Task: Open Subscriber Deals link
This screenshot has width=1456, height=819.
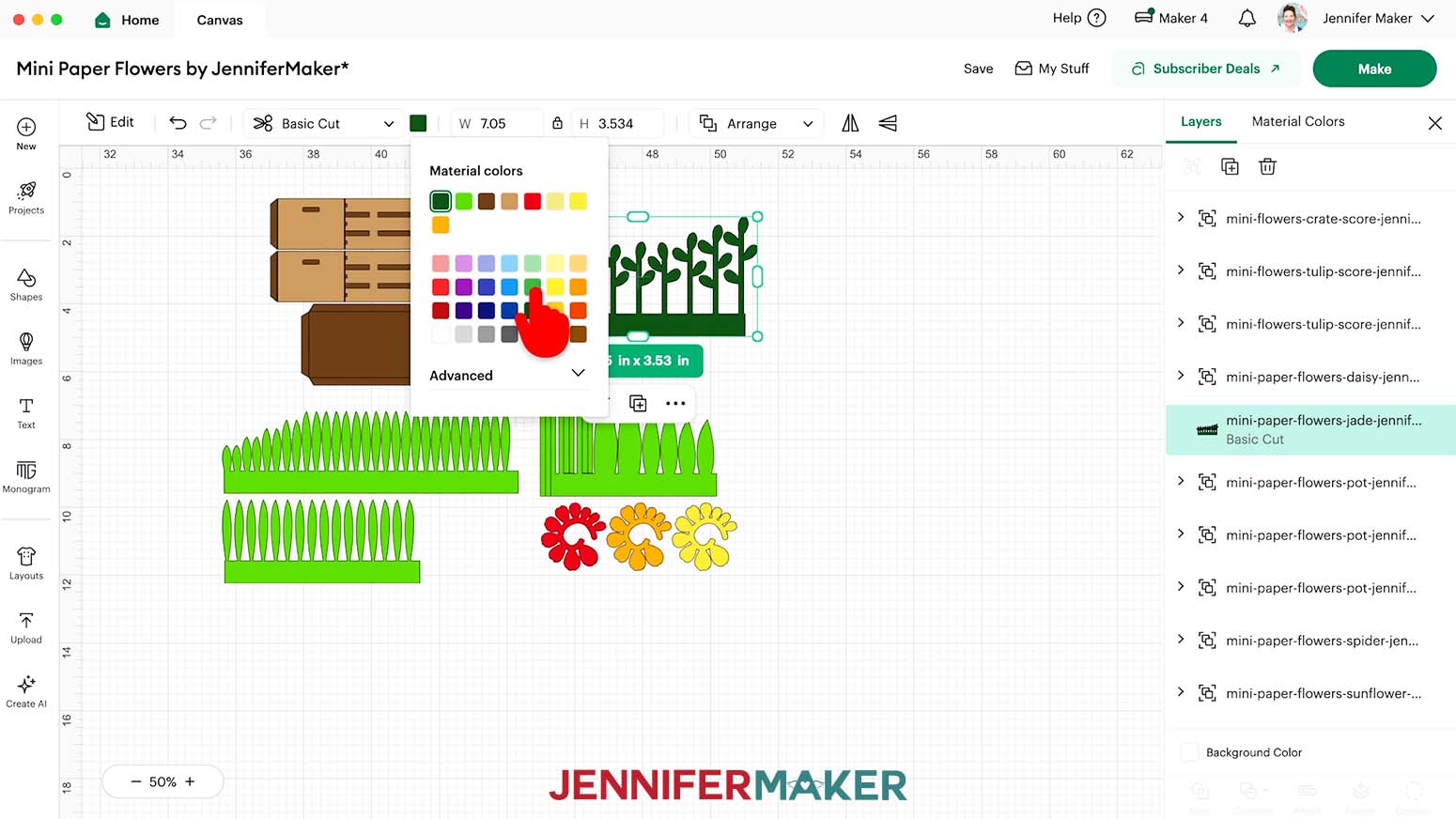Action: coord(1206,69)
